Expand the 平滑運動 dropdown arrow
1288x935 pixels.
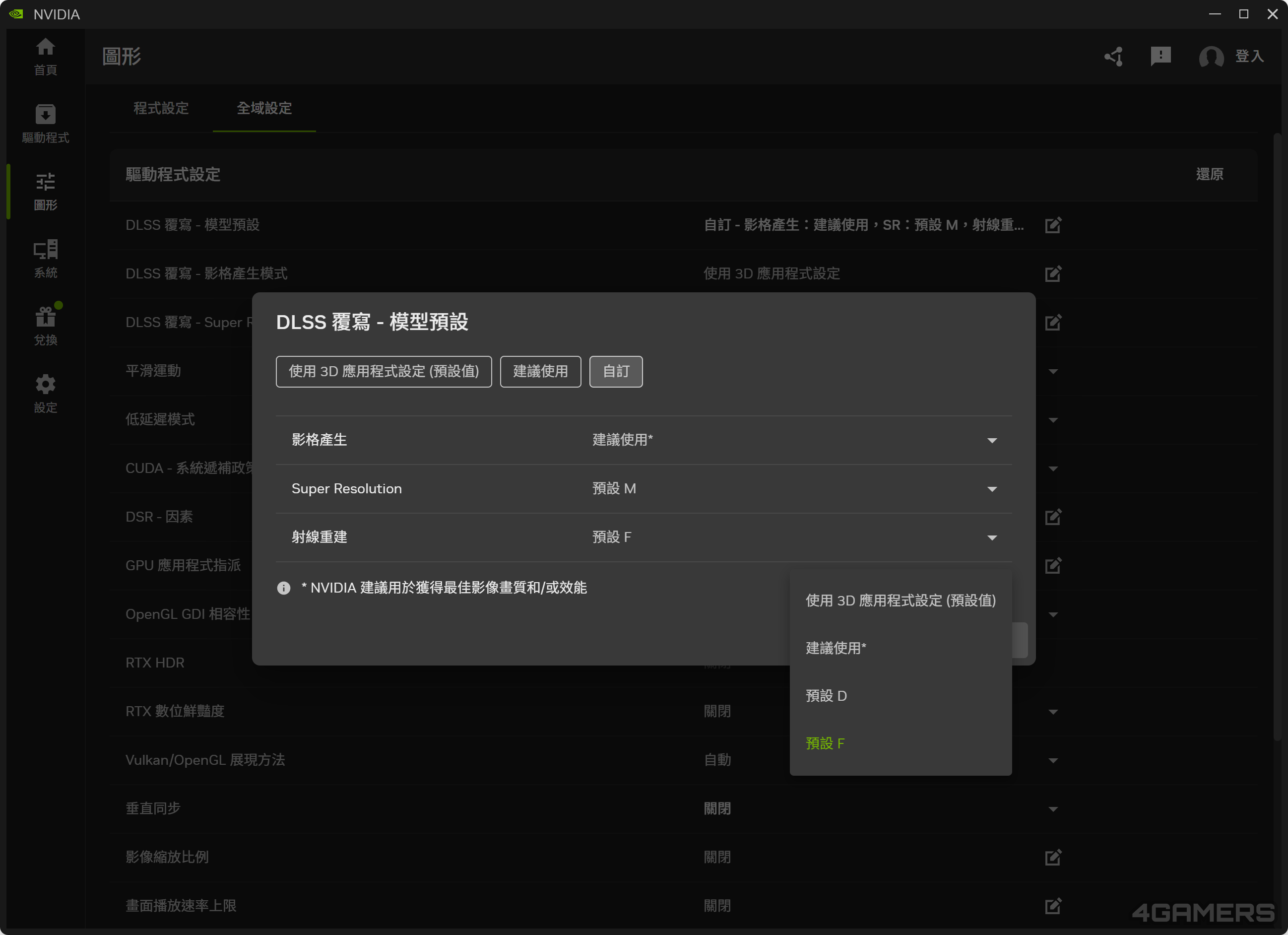click(x=1053, y=372)
